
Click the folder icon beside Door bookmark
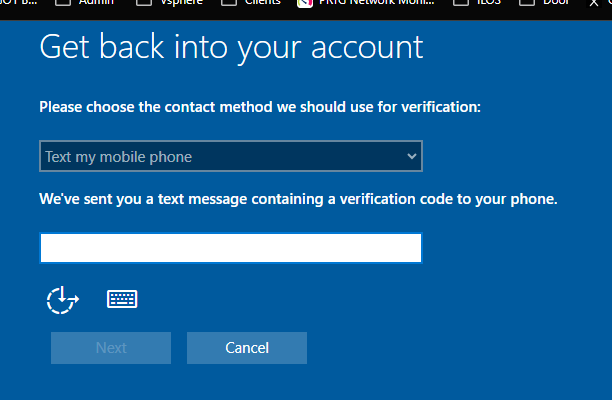click(527, 2)
